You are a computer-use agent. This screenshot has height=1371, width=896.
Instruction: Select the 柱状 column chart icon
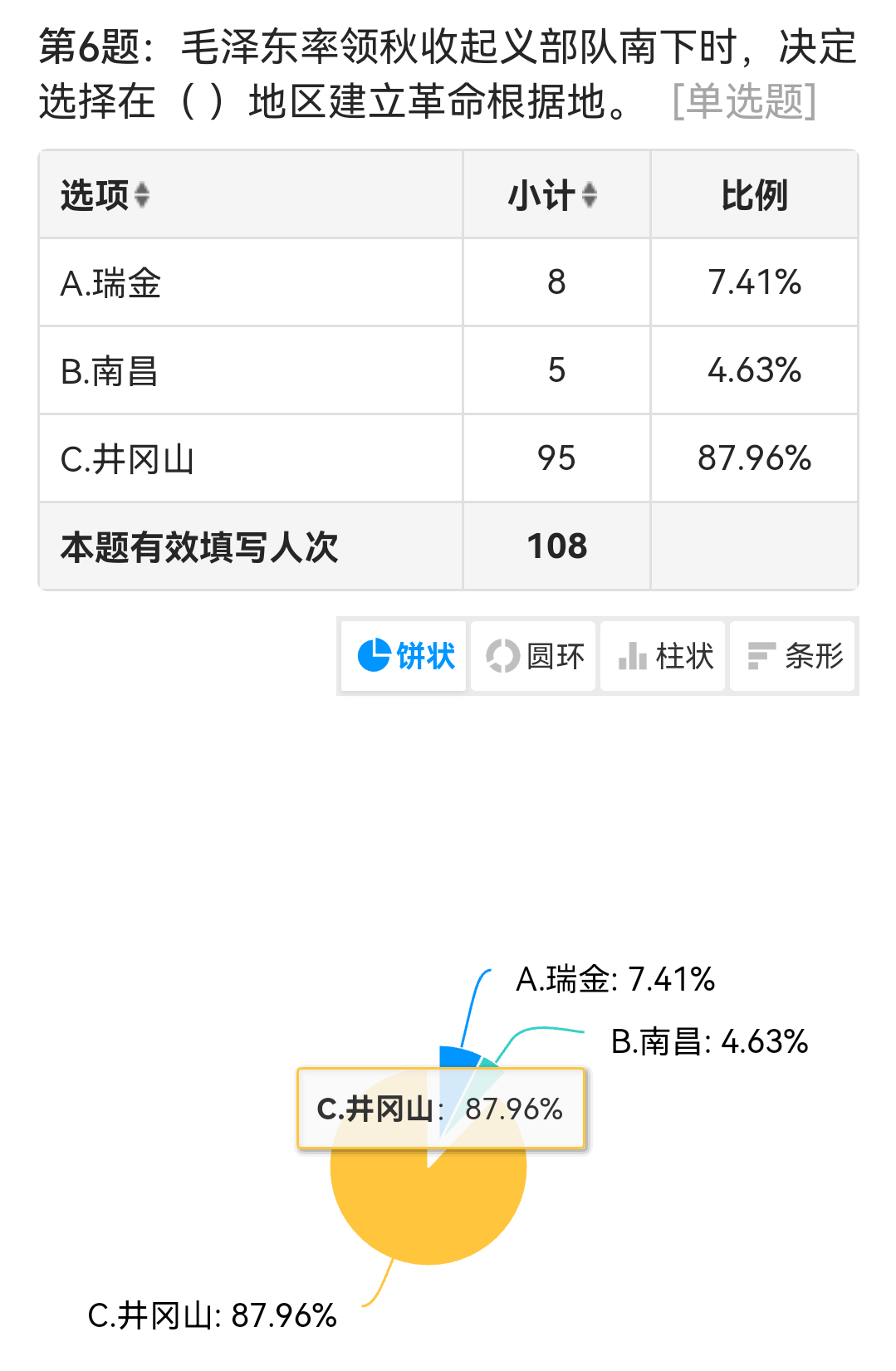pyautogui.click(x=663, y=656)
